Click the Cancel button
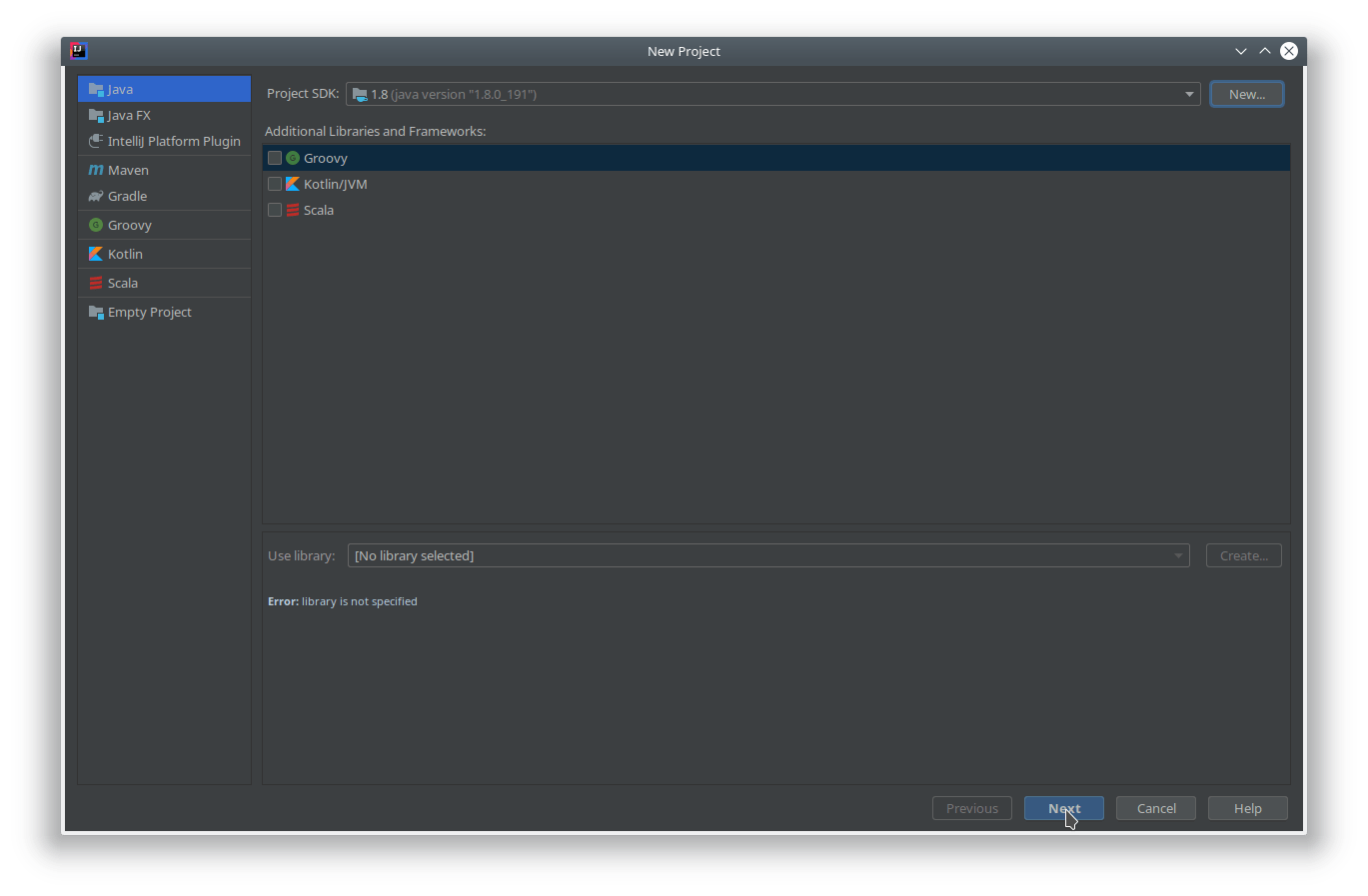 (1156, 808)
